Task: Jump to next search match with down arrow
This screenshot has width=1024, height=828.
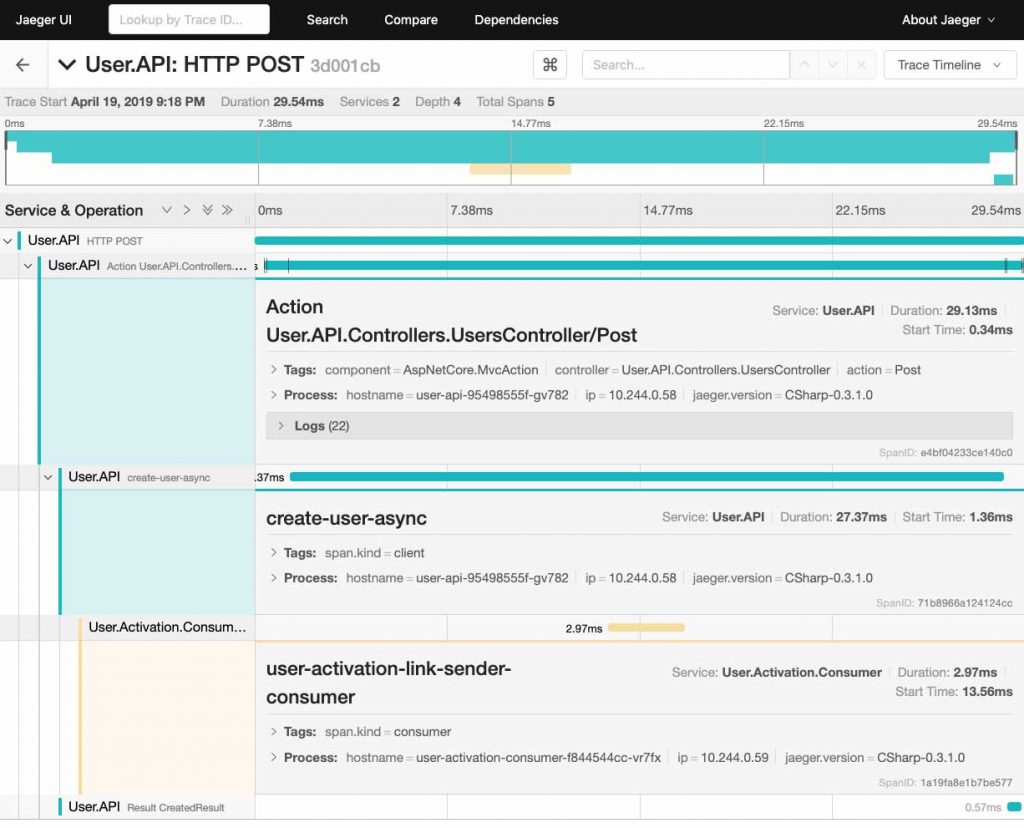Action: tap(832, 65)
